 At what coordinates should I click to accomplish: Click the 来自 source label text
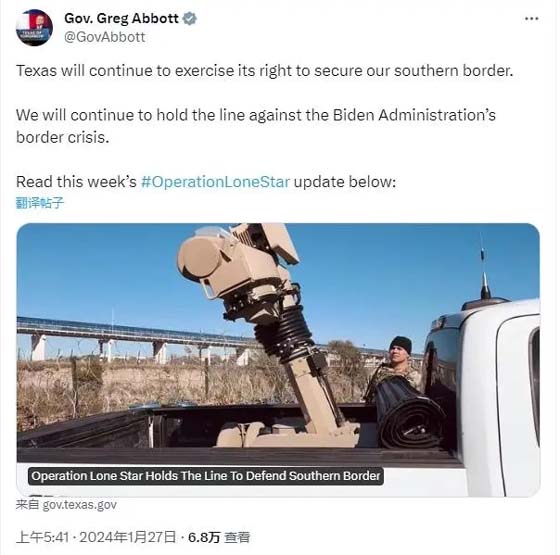click(x=28, y=505)
